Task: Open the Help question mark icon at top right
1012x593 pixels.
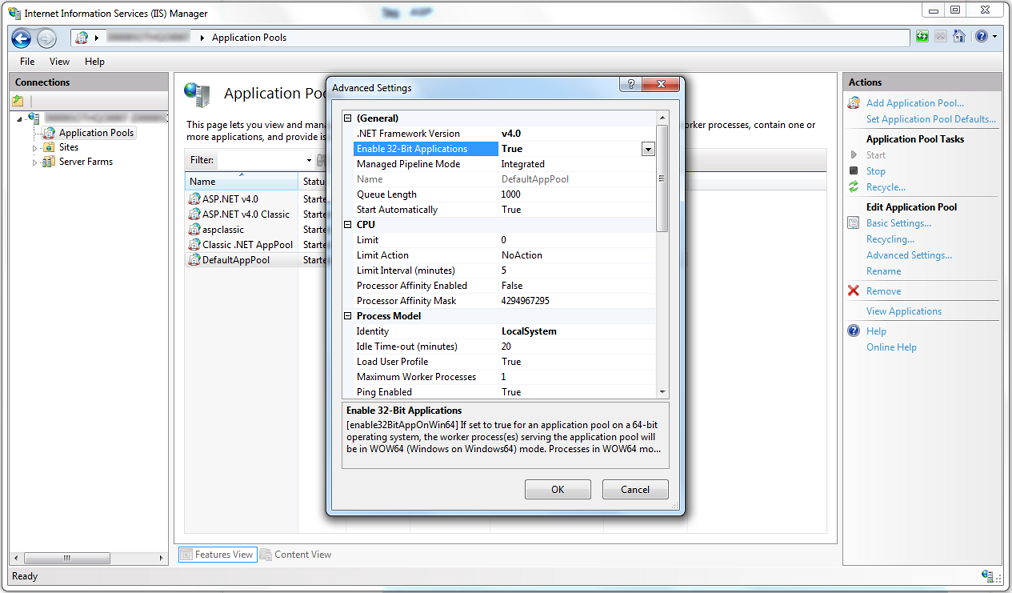Action: pyautogui.click(x=981, y=37)
